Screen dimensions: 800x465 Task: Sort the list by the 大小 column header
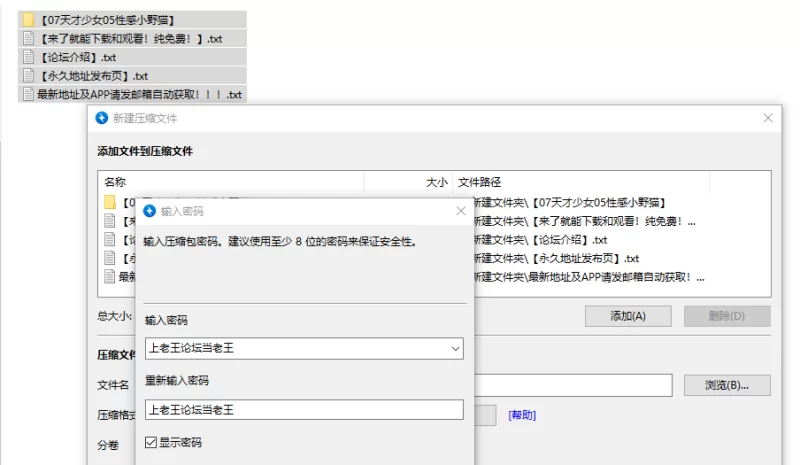click(x=437, y=182)
